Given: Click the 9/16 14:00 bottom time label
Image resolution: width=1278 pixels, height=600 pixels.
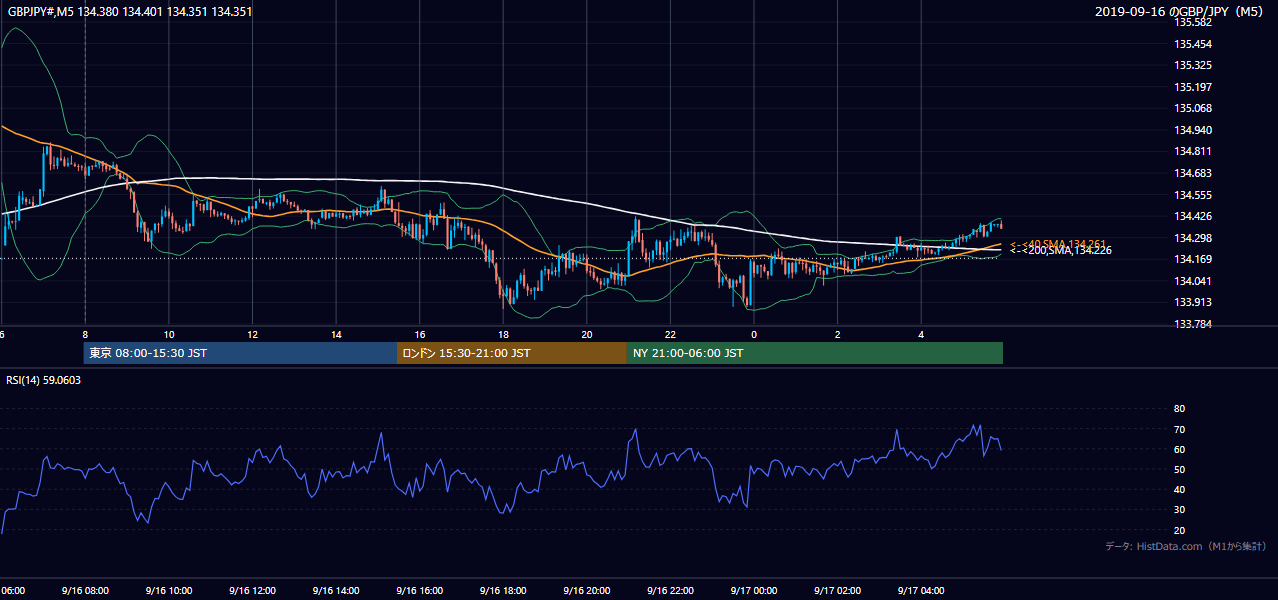Looking at the screenshot, I should (335, 591).
